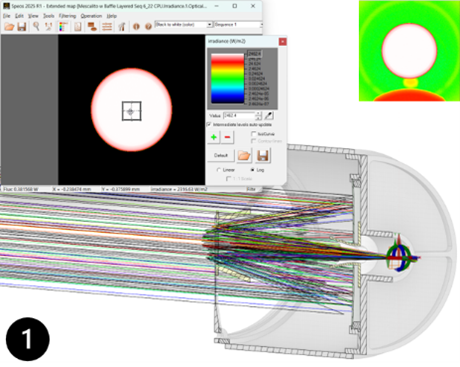
Task: Open the Help menu
Action: tap(112, 16)
